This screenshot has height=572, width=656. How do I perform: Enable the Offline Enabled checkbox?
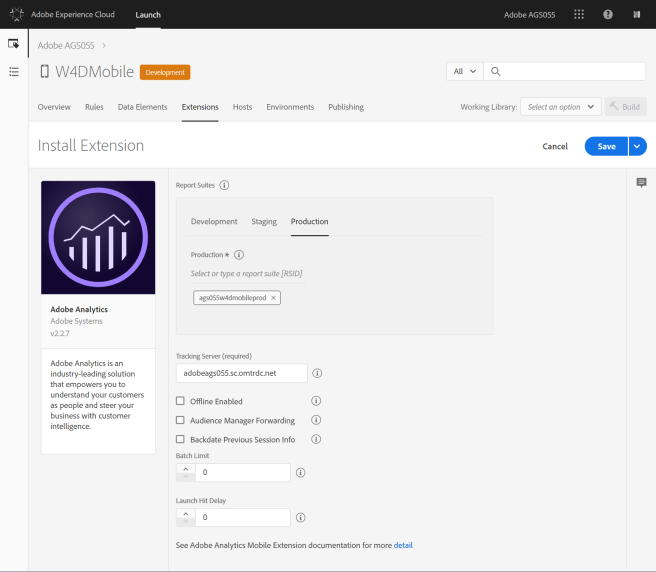(x=180, y=401)
